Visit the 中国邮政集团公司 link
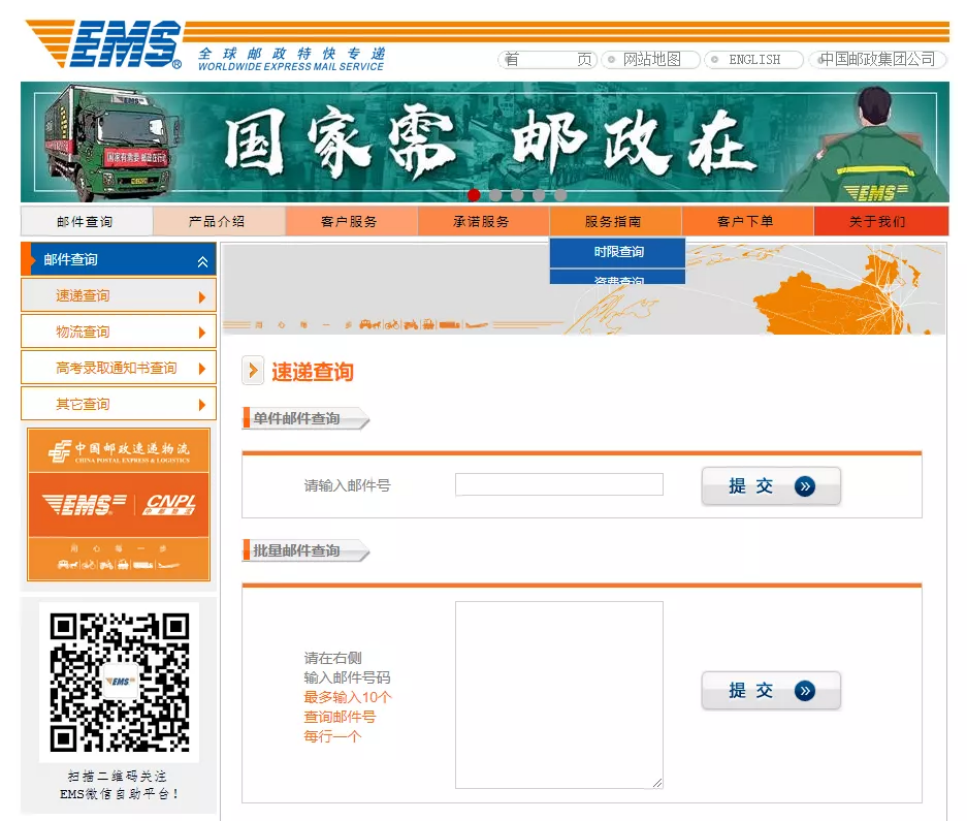 coord(877,59)
